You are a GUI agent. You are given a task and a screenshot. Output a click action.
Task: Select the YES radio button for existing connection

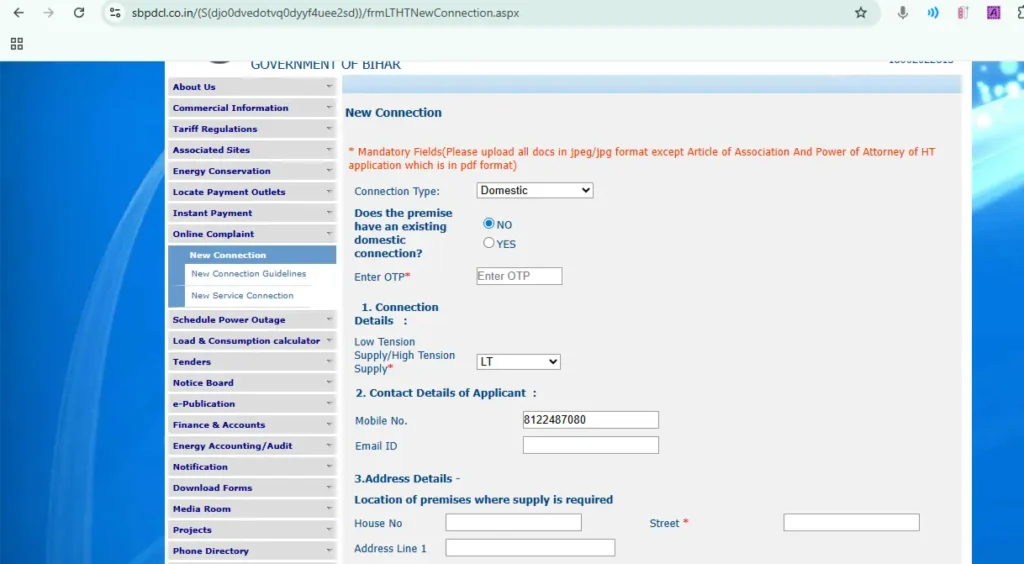[x=489, y=243]
